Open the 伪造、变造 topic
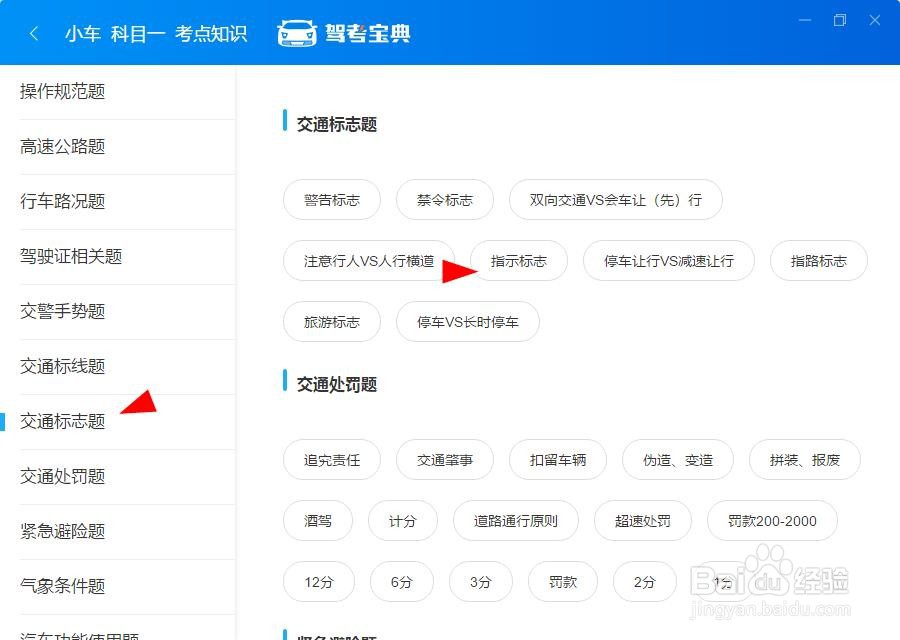The height and width of the screenshot is (640, 900). pos(678,460)
